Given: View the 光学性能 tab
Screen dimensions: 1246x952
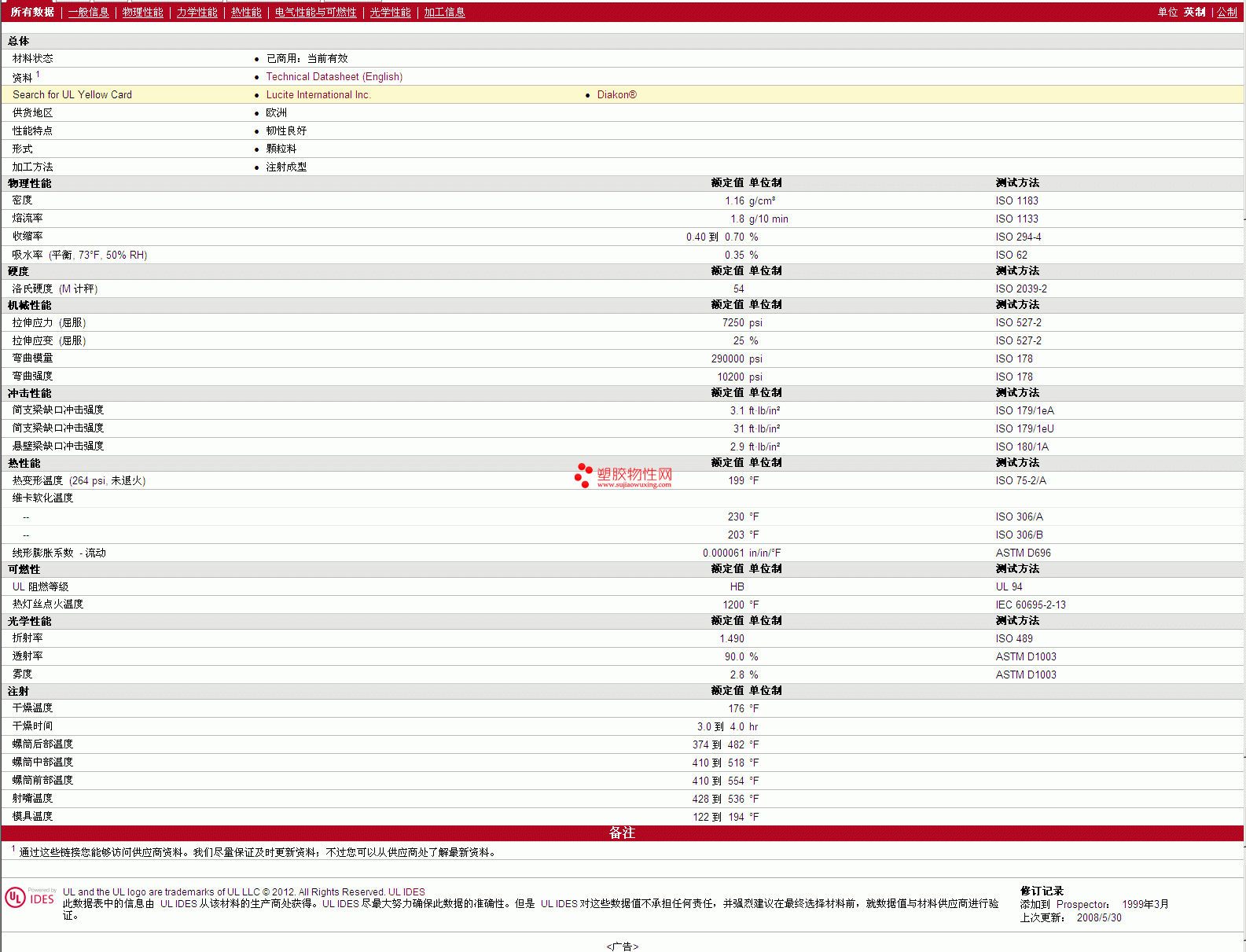Looking at the screenshot, I should click(390, 13).
